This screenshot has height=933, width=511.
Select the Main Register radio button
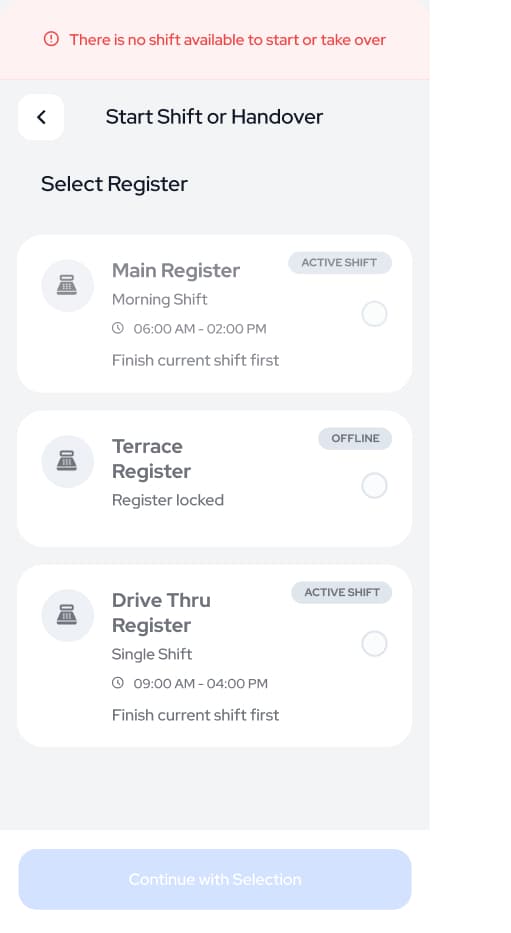click(x=374, y=314)
